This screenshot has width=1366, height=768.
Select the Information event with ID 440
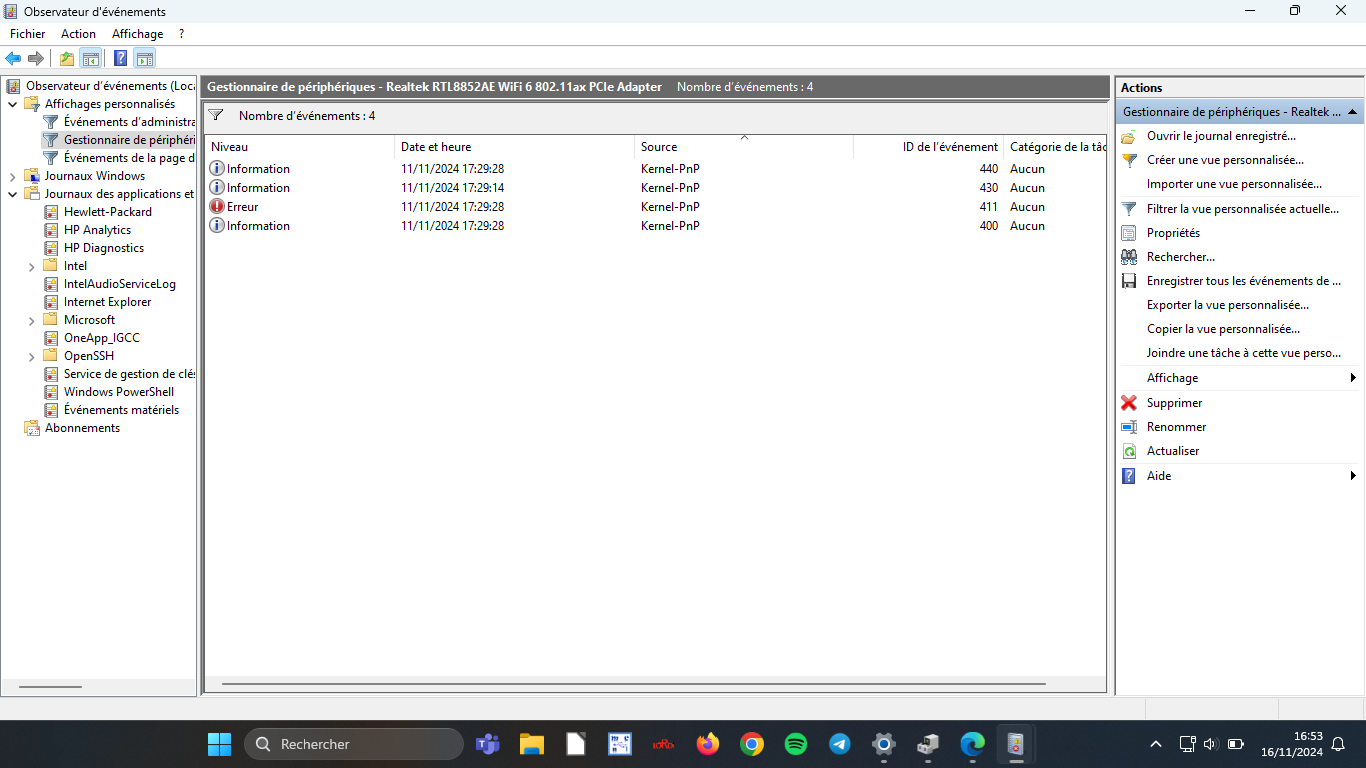pyautogui.click(x=655, y=169)
